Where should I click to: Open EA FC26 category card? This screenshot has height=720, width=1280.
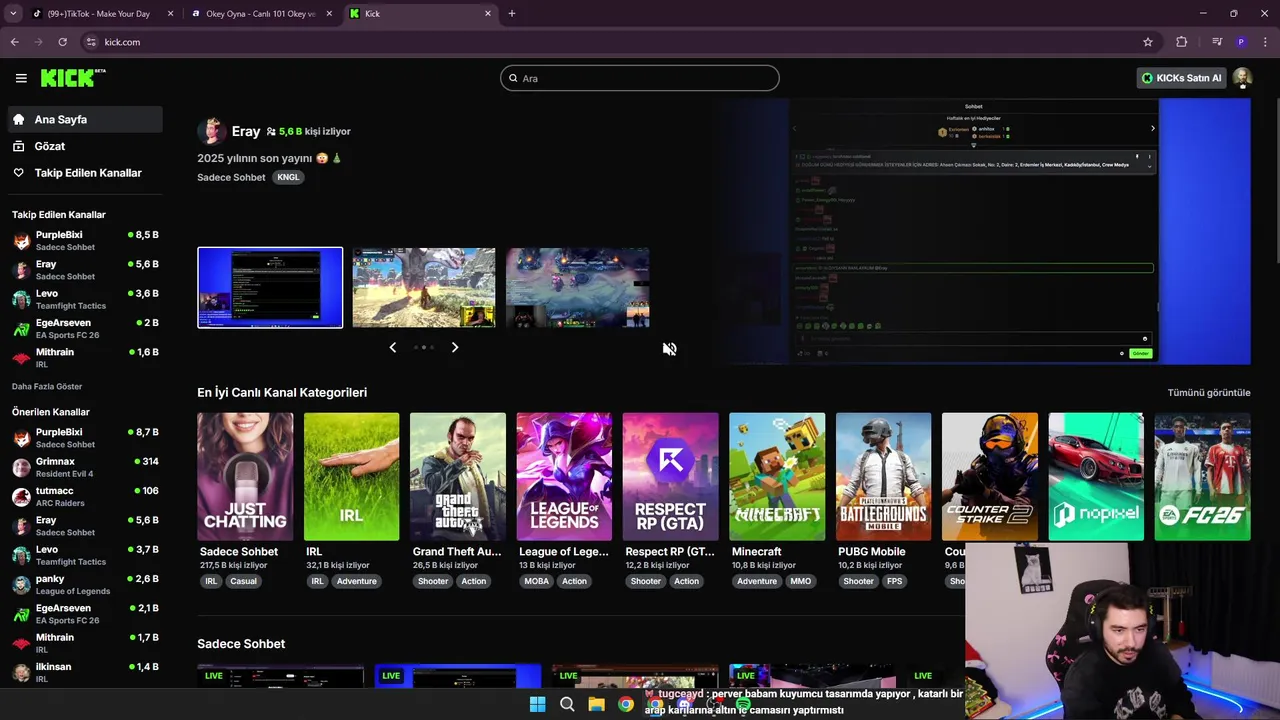(1202, 477)
